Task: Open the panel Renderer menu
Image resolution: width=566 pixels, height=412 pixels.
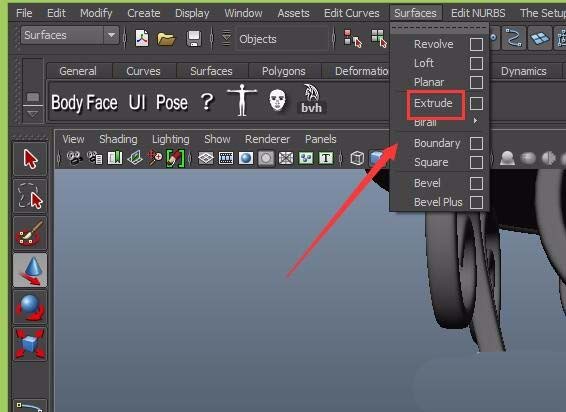Action: click(267, 139)
